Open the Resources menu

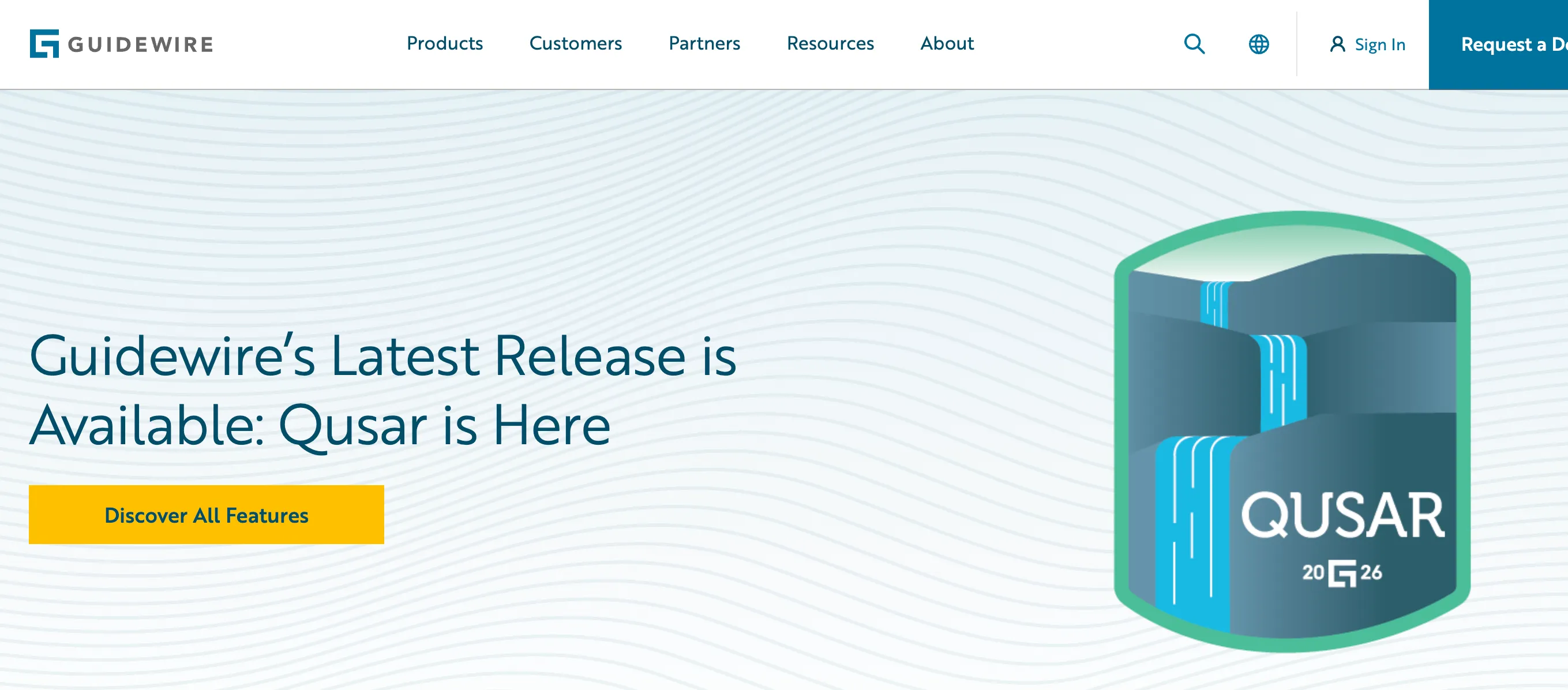(x=830, y=43)
